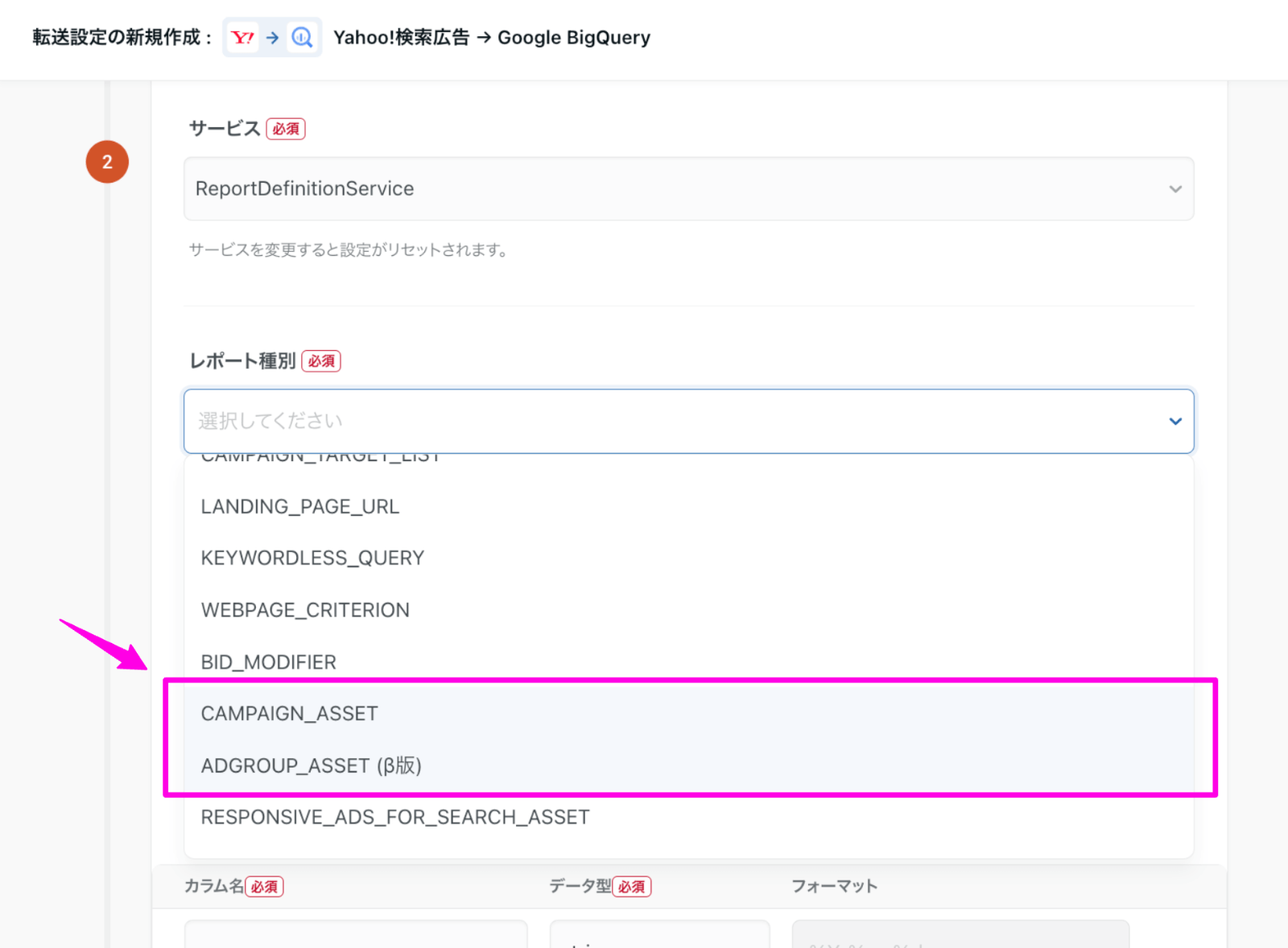The image size is (1288, 948).
Task: Choose WEBPAGE_CRITERION report type
Action: (x=688, y=610)
